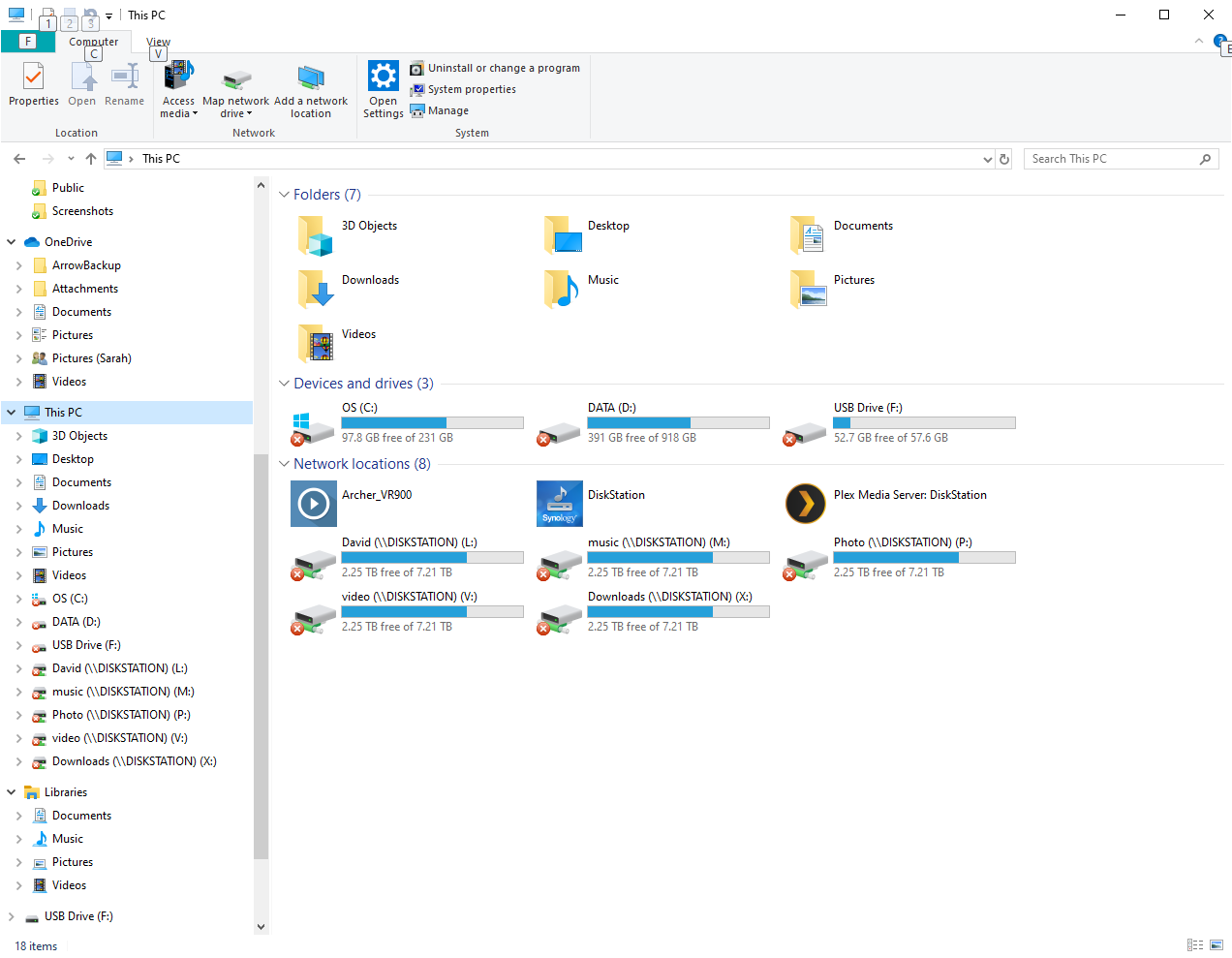
Task: Click the OS (C:) disk usage bar
Action: [432, 422]
